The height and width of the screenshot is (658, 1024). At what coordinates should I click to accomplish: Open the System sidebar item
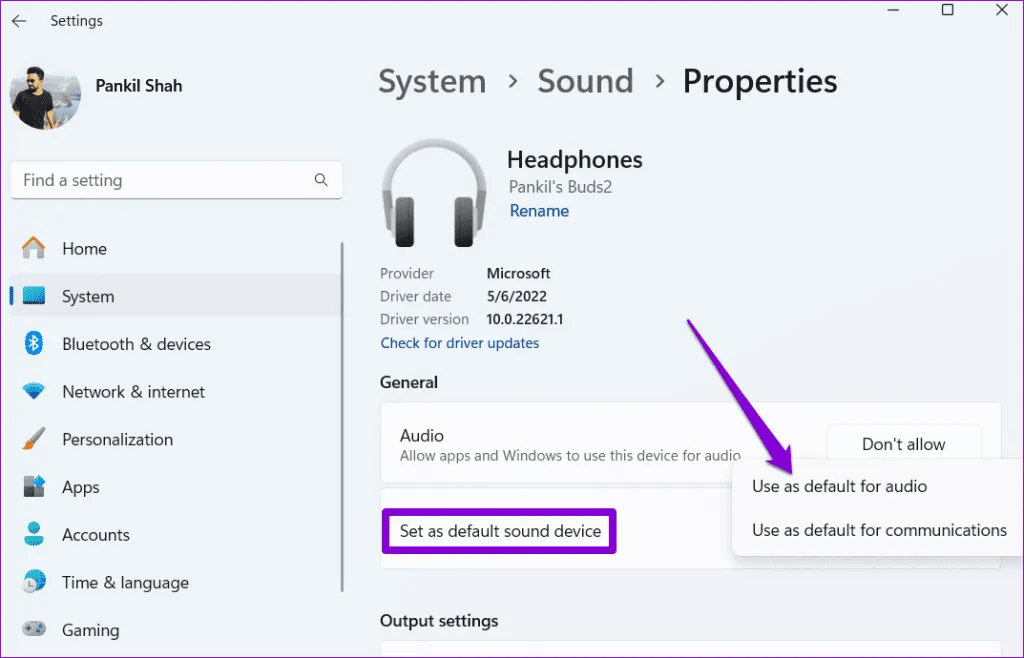click(88, 296)
